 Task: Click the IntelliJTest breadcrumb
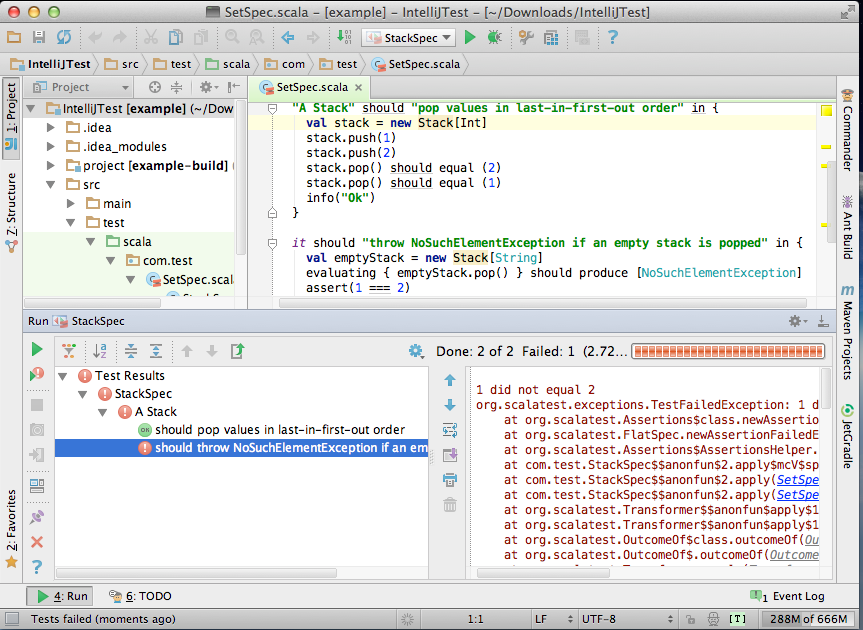tap(51, 64)
